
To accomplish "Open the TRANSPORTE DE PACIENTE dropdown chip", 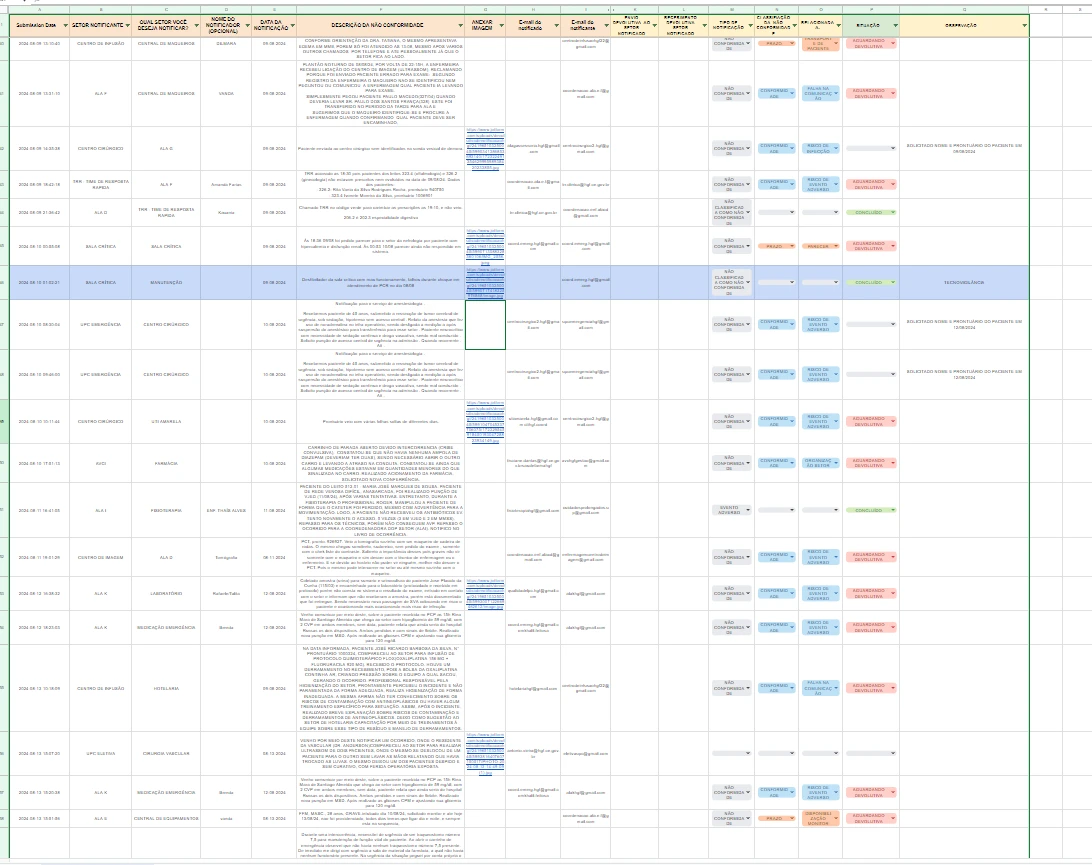I will (x=821, y=42).
